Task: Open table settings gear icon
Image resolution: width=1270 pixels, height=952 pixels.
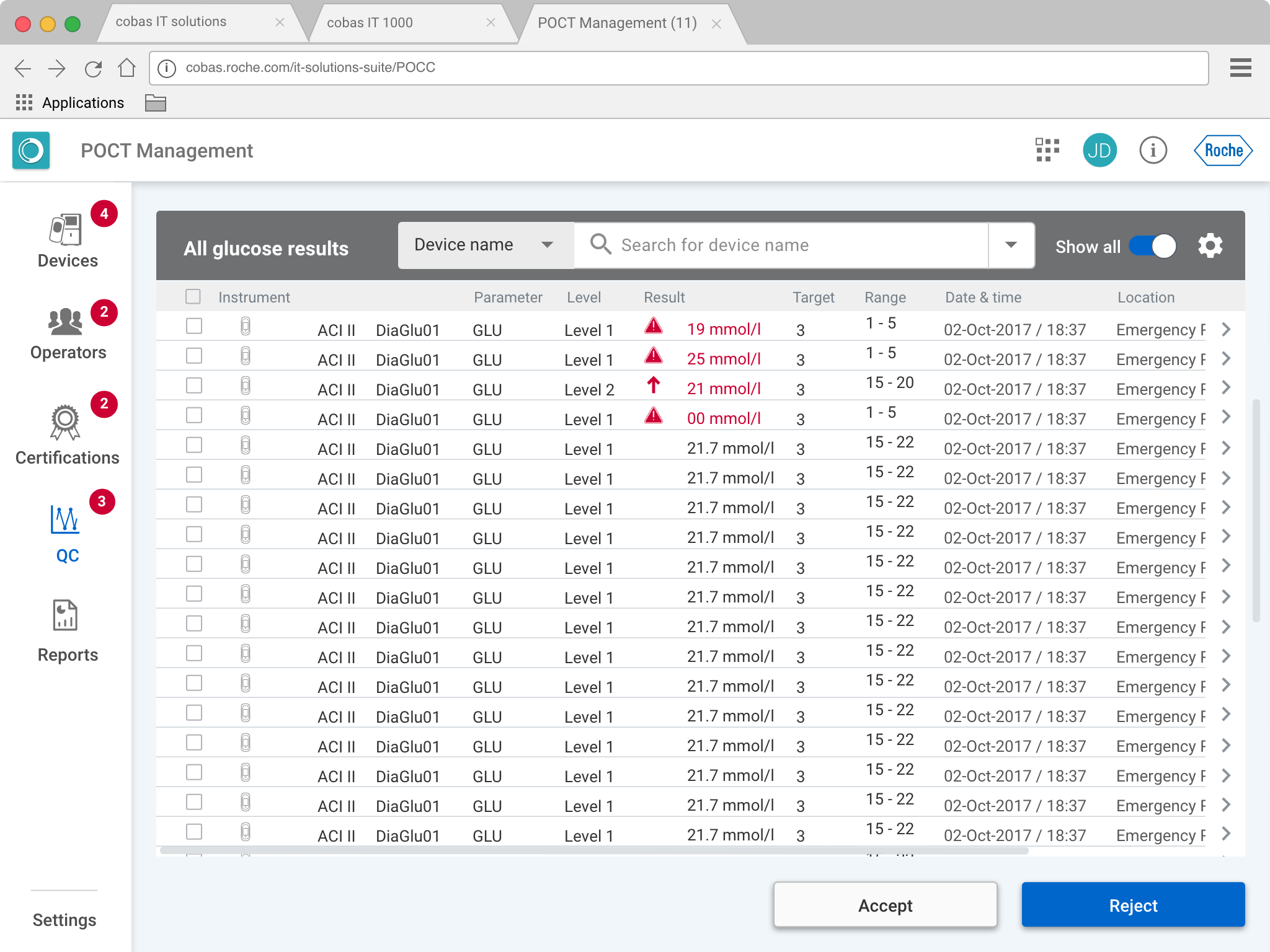Action: [x=1210, y=246]
